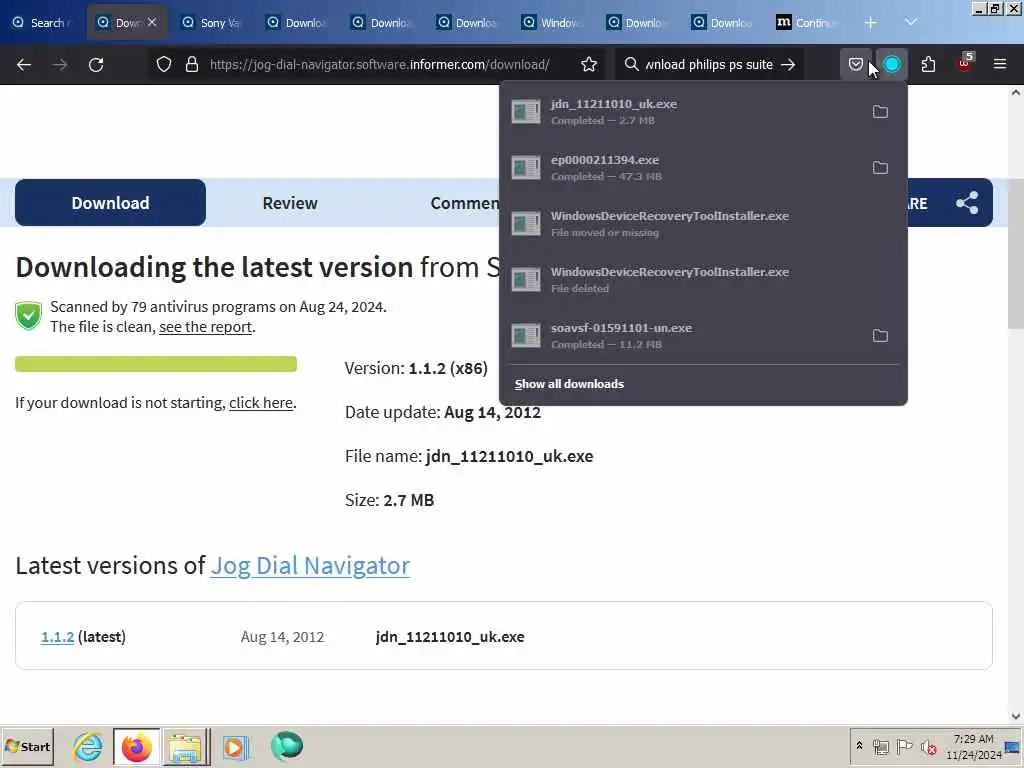
Task: Click the green download progress bar
Action: [x=156, y=364]
